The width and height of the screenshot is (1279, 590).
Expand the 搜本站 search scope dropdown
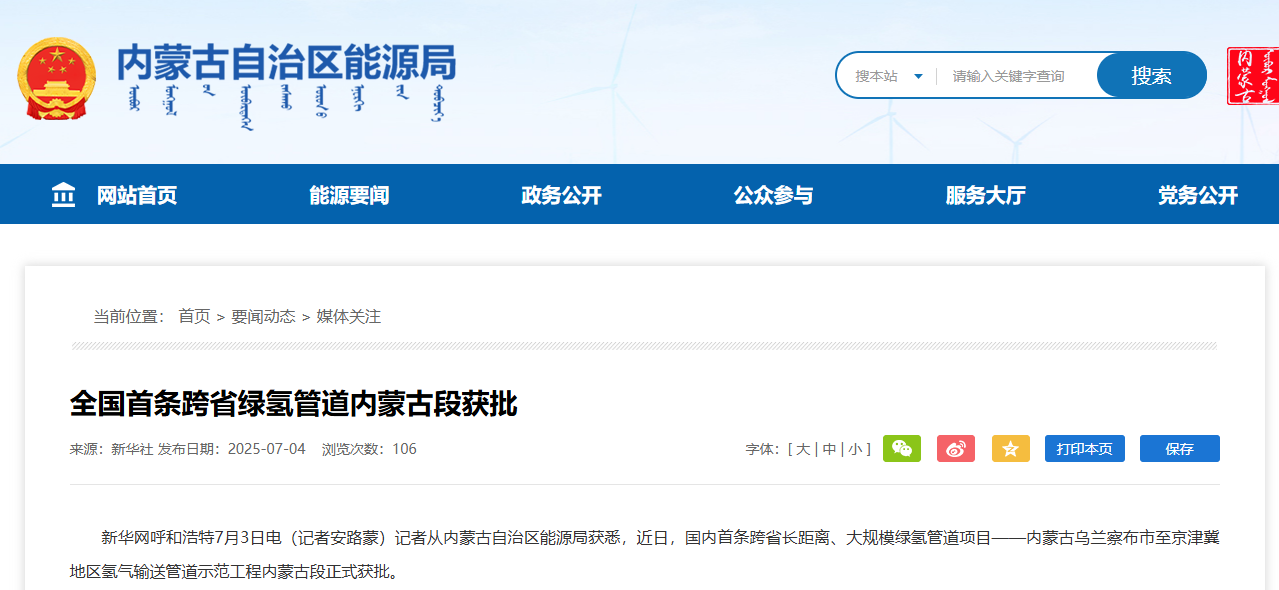[888, 76]
